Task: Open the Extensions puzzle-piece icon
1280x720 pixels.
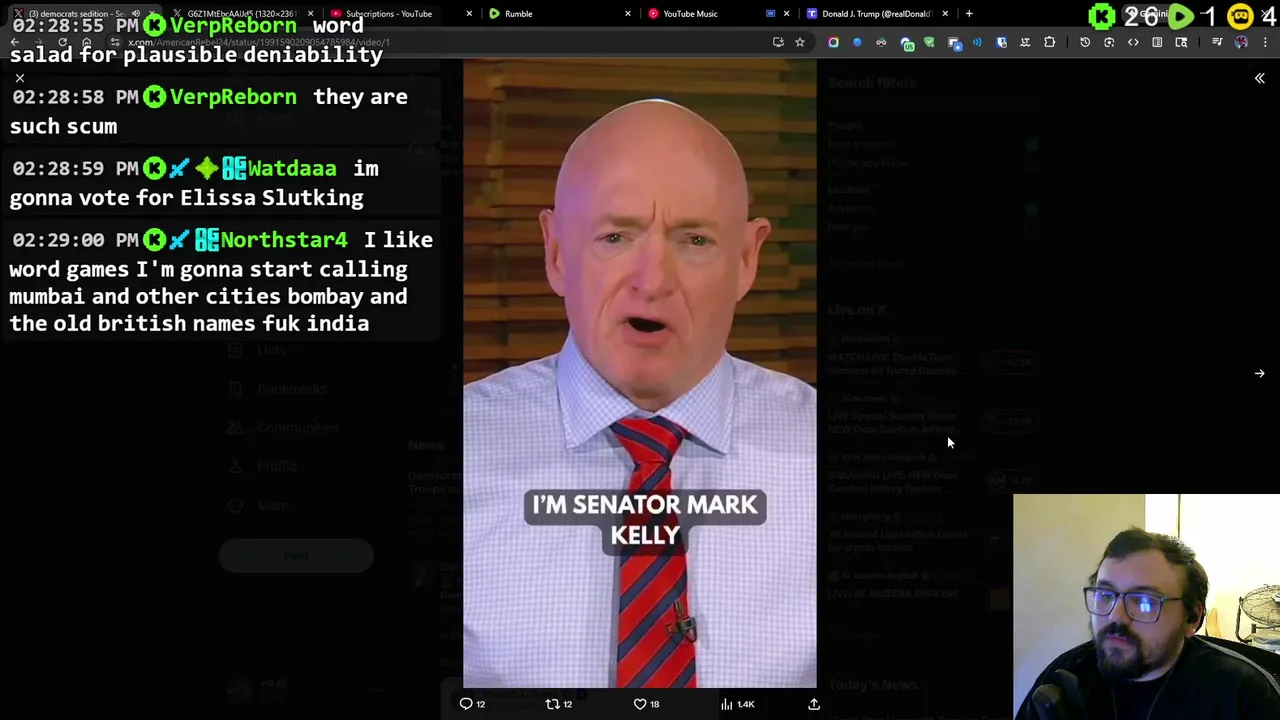Action: 1049,42
